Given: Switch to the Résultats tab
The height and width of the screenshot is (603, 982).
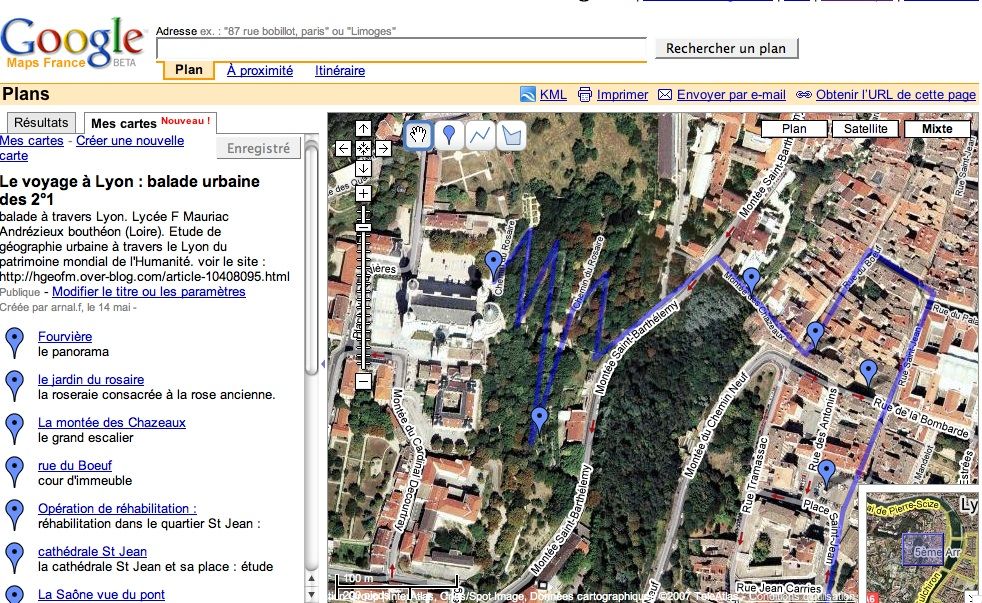Looking at the screenshot, I should pos(41,123).
